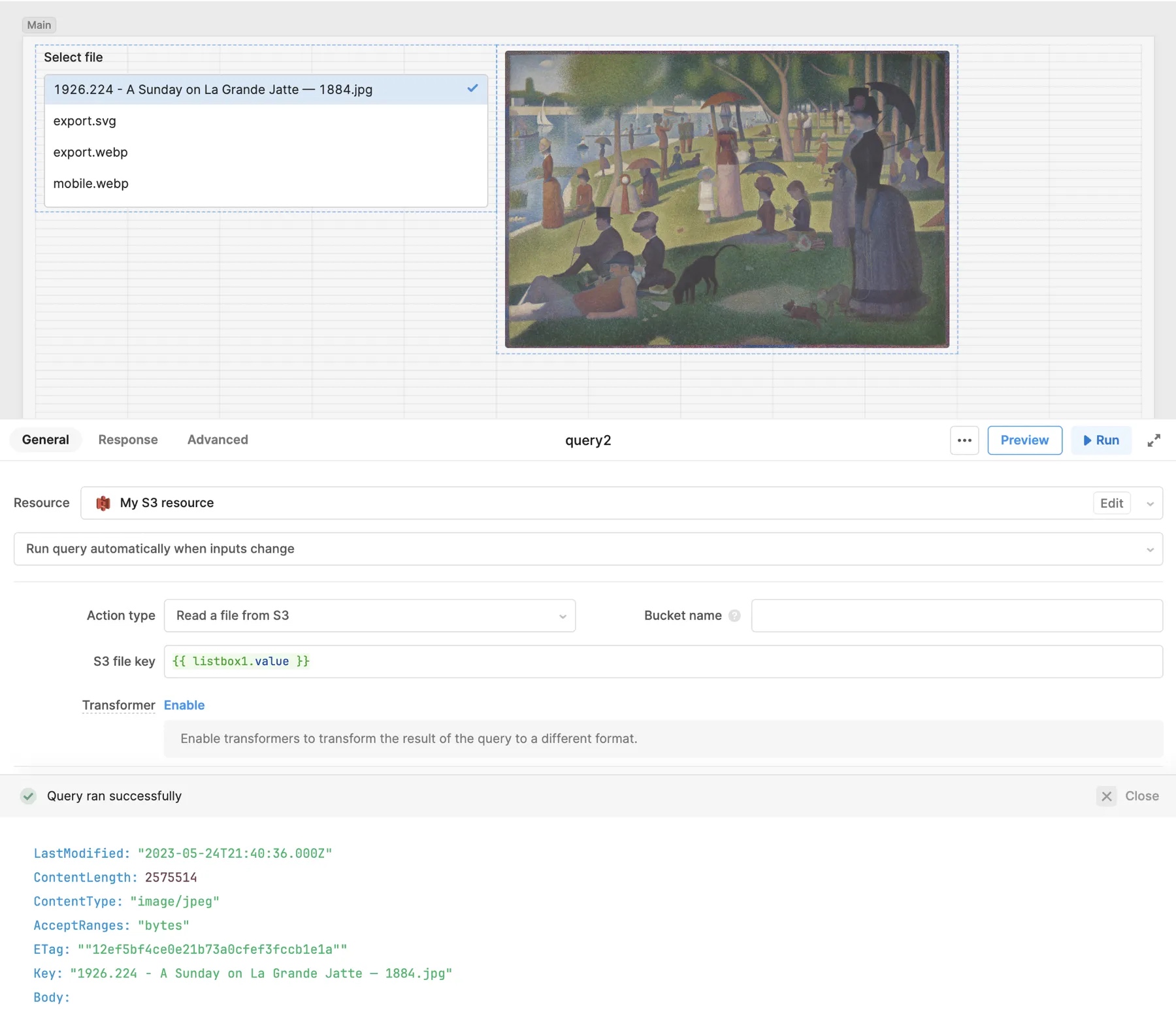The width and height of the screenshot is (1176, 1031).
Task: Click the Main frame tab label
Action: (x=39, y=25)
